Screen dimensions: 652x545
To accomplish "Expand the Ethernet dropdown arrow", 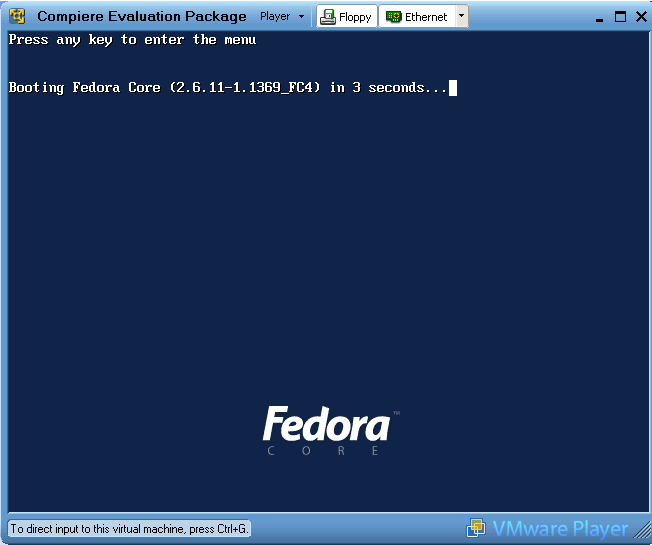I will [x=460, y=16].
